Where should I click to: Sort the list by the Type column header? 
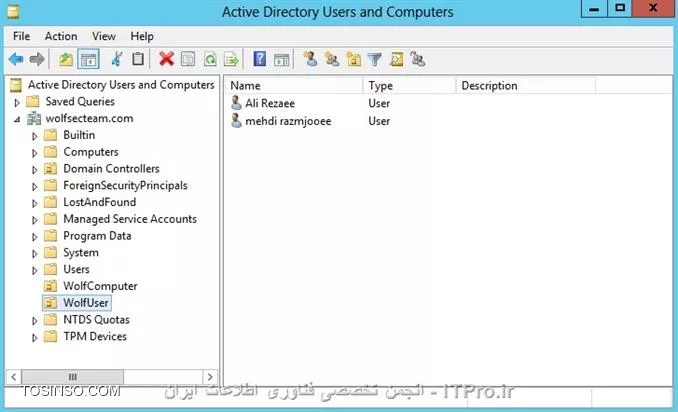(409, 86)
